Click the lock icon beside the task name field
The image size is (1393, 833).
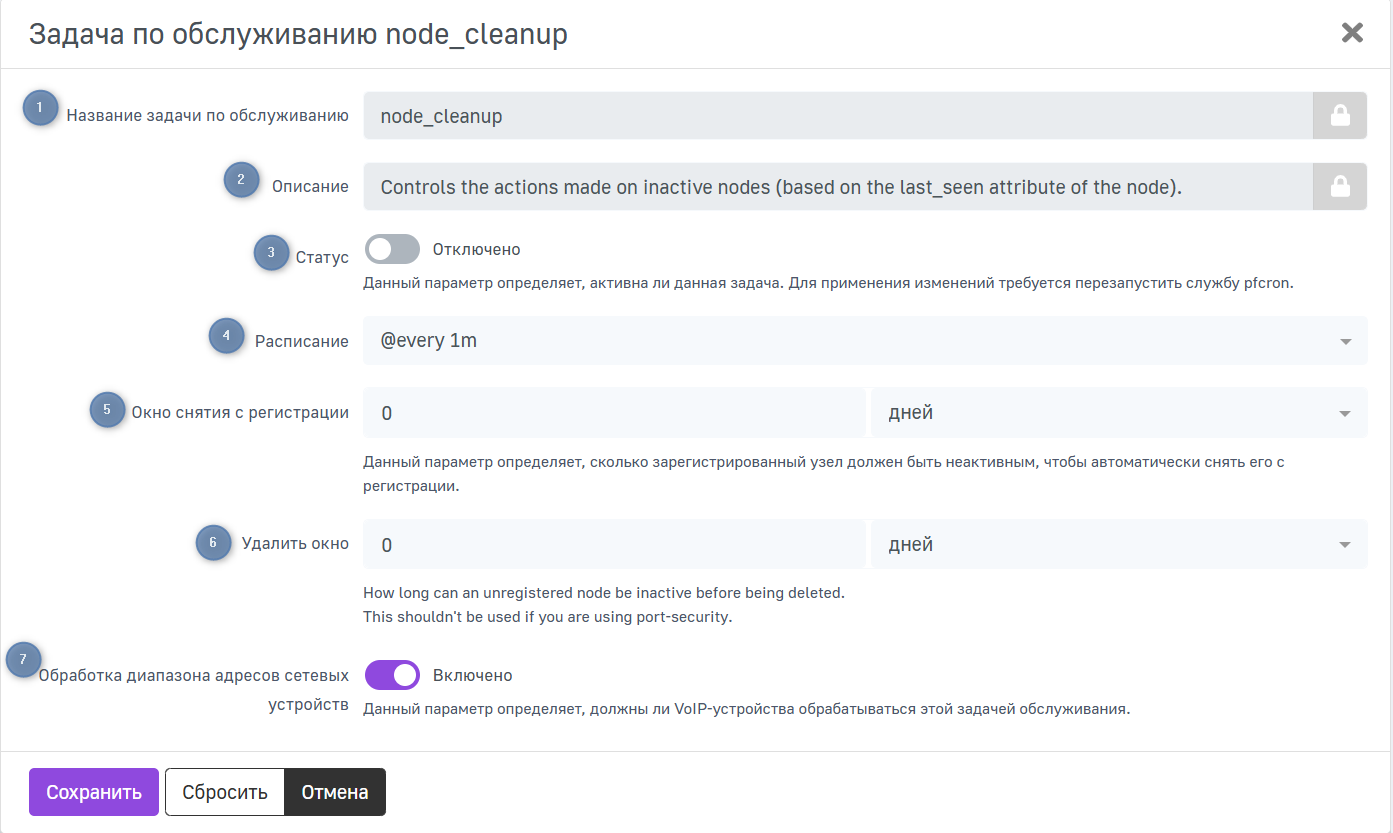[x=1339, y=116]
